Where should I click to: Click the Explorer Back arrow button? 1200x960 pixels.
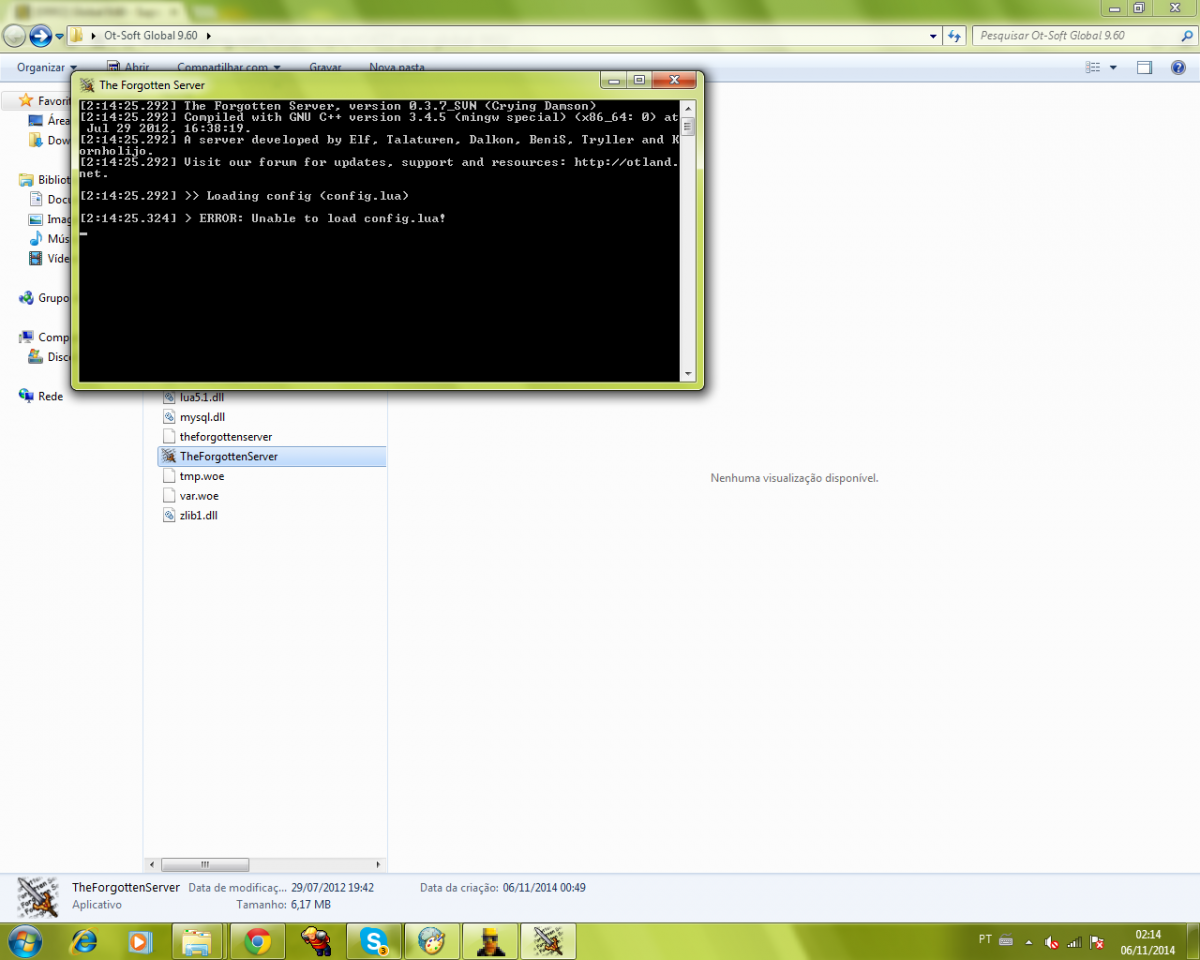pyautogui.click(x=14, y=37)
